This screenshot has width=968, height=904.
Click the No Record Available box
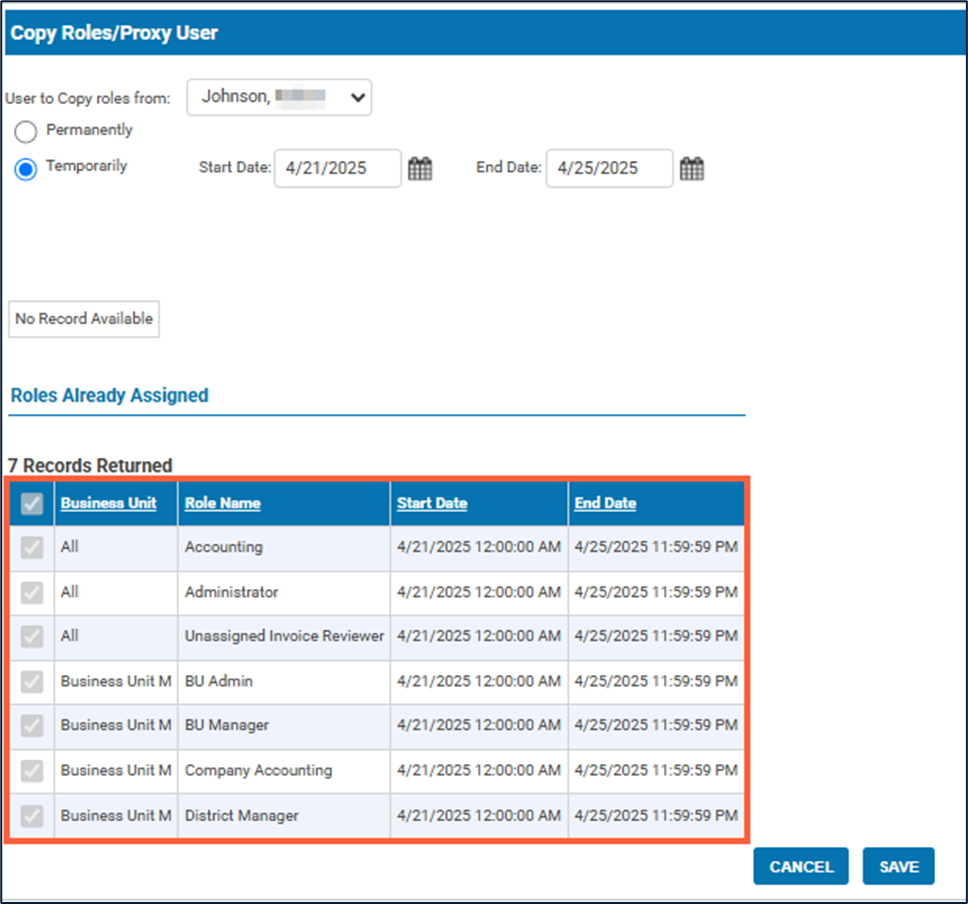[84, 319]
